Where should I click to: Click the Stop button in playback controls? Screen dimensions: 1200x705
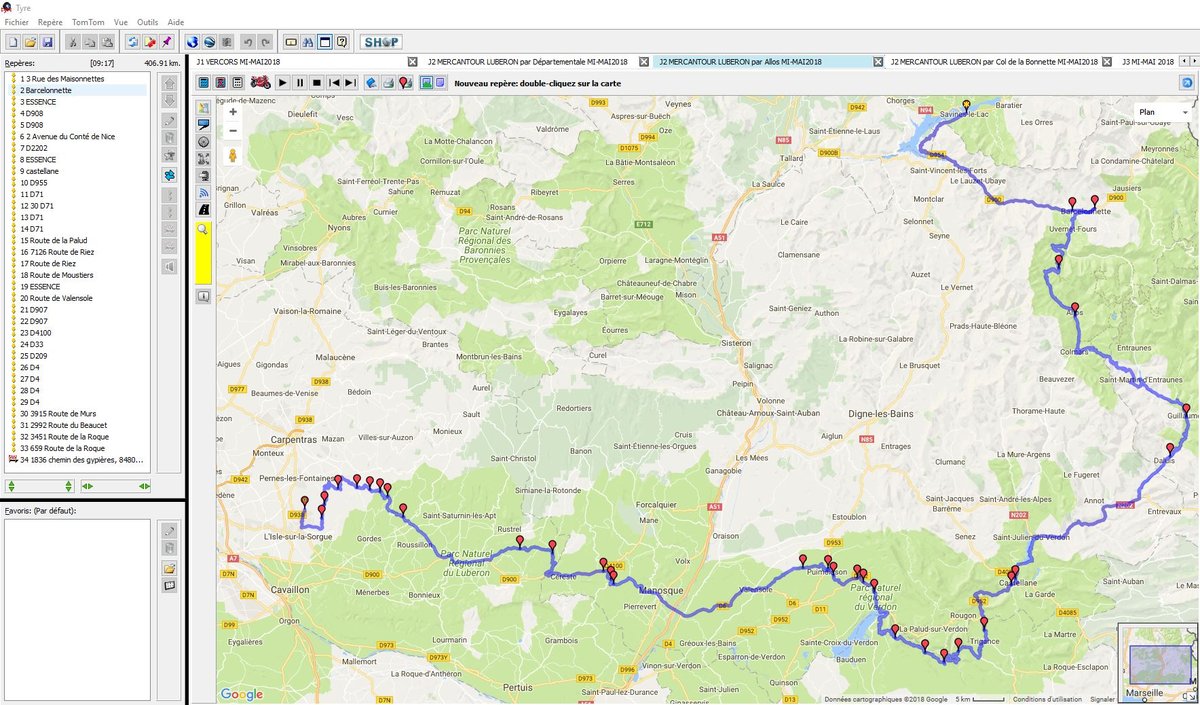click(x=316, y=83)
